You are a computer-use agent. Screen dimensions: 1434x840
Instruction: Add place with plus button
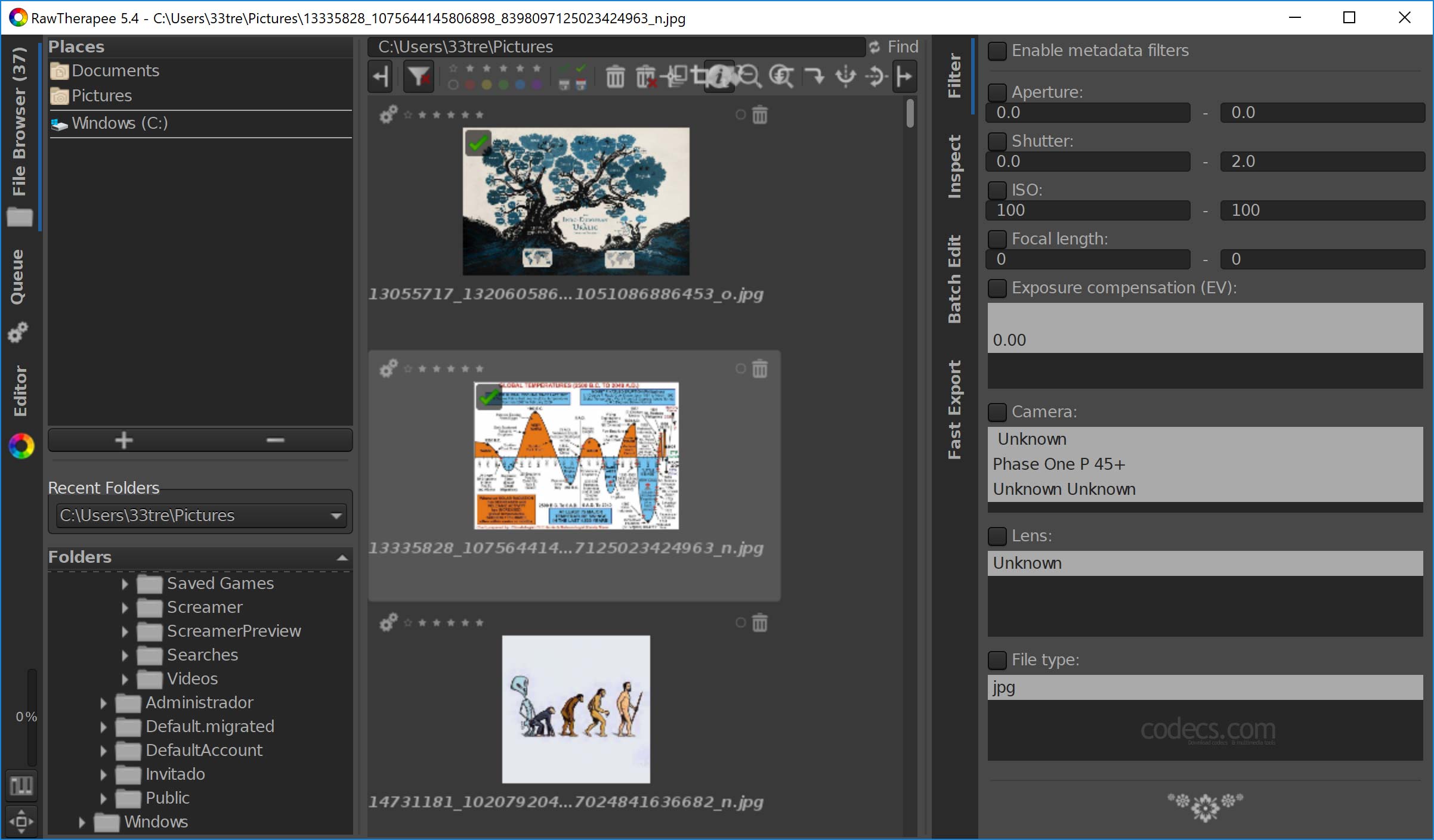pyautogui.click(x=123, y=440)
